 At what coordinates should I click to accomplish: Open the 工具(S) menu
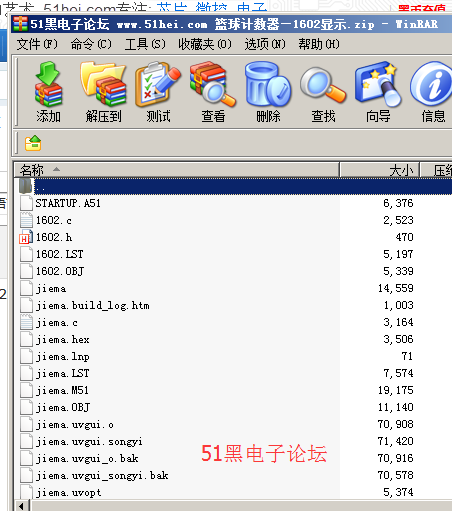pyautogui.click(x=145, y=44)
